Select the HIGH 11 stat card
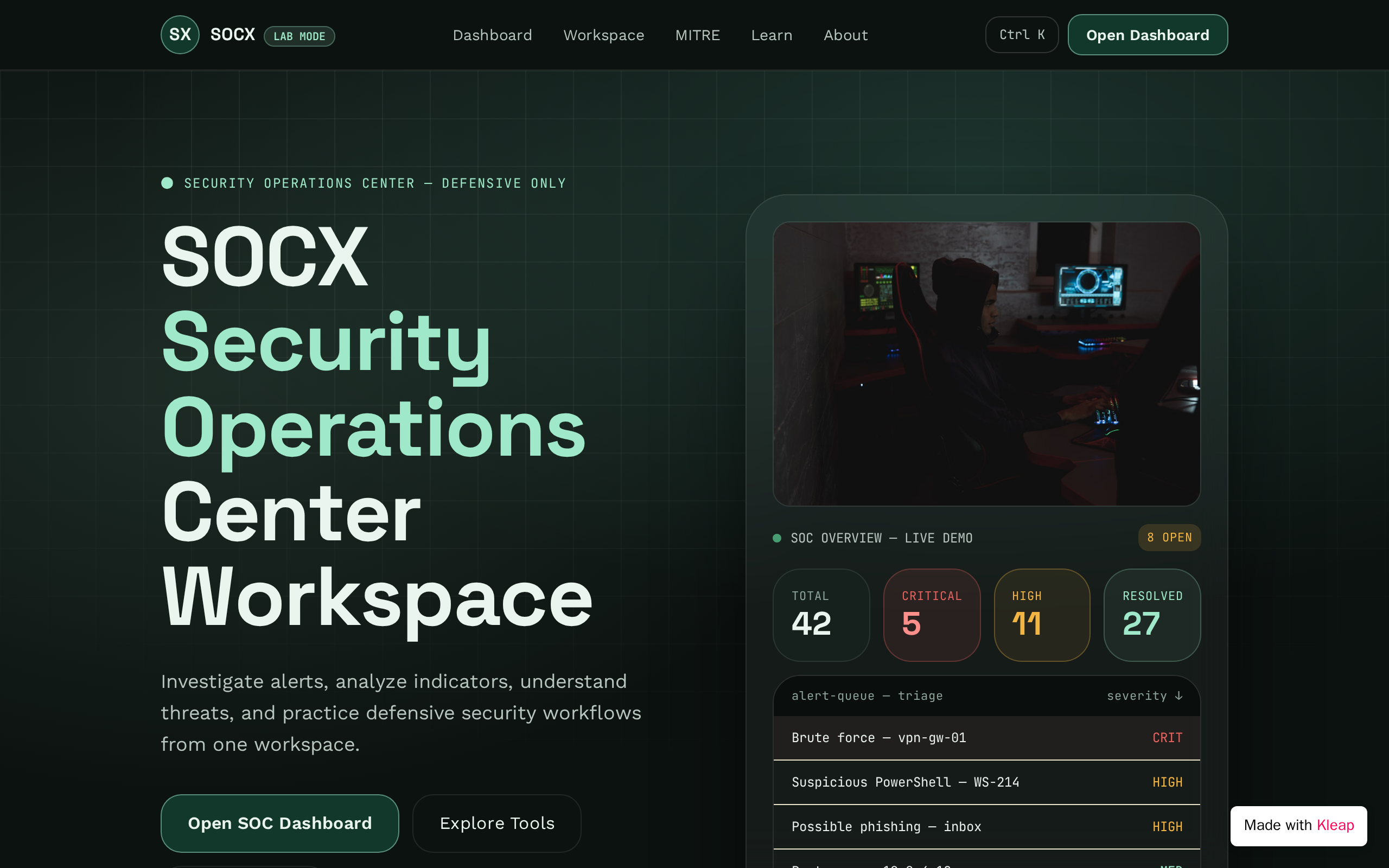This screenshot has height=868, width=1389. point(1042,615)
